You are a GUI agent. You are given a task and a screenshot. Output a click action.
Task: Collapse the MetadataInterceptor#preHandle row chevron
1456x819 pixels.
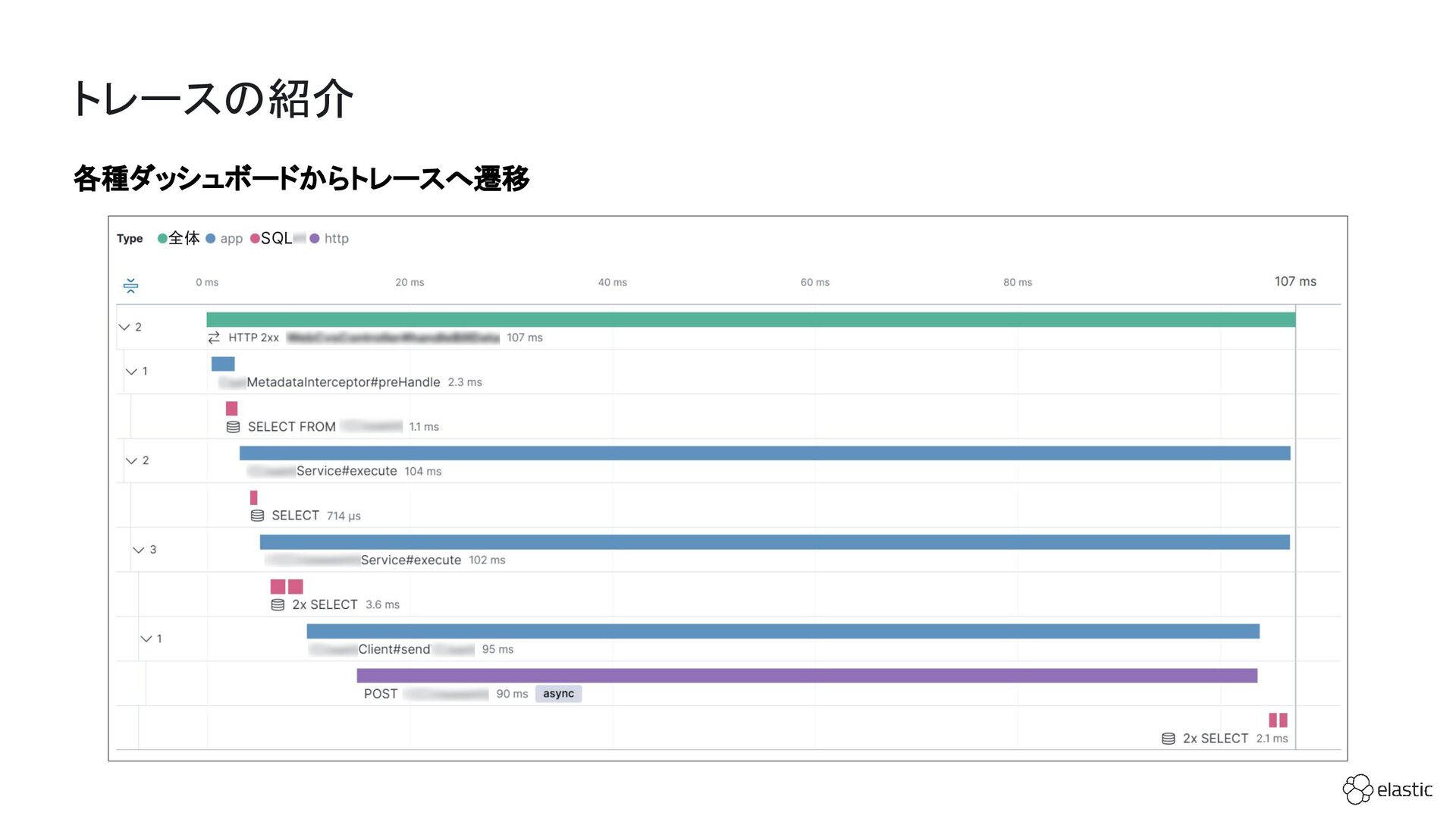pos(131,372)
